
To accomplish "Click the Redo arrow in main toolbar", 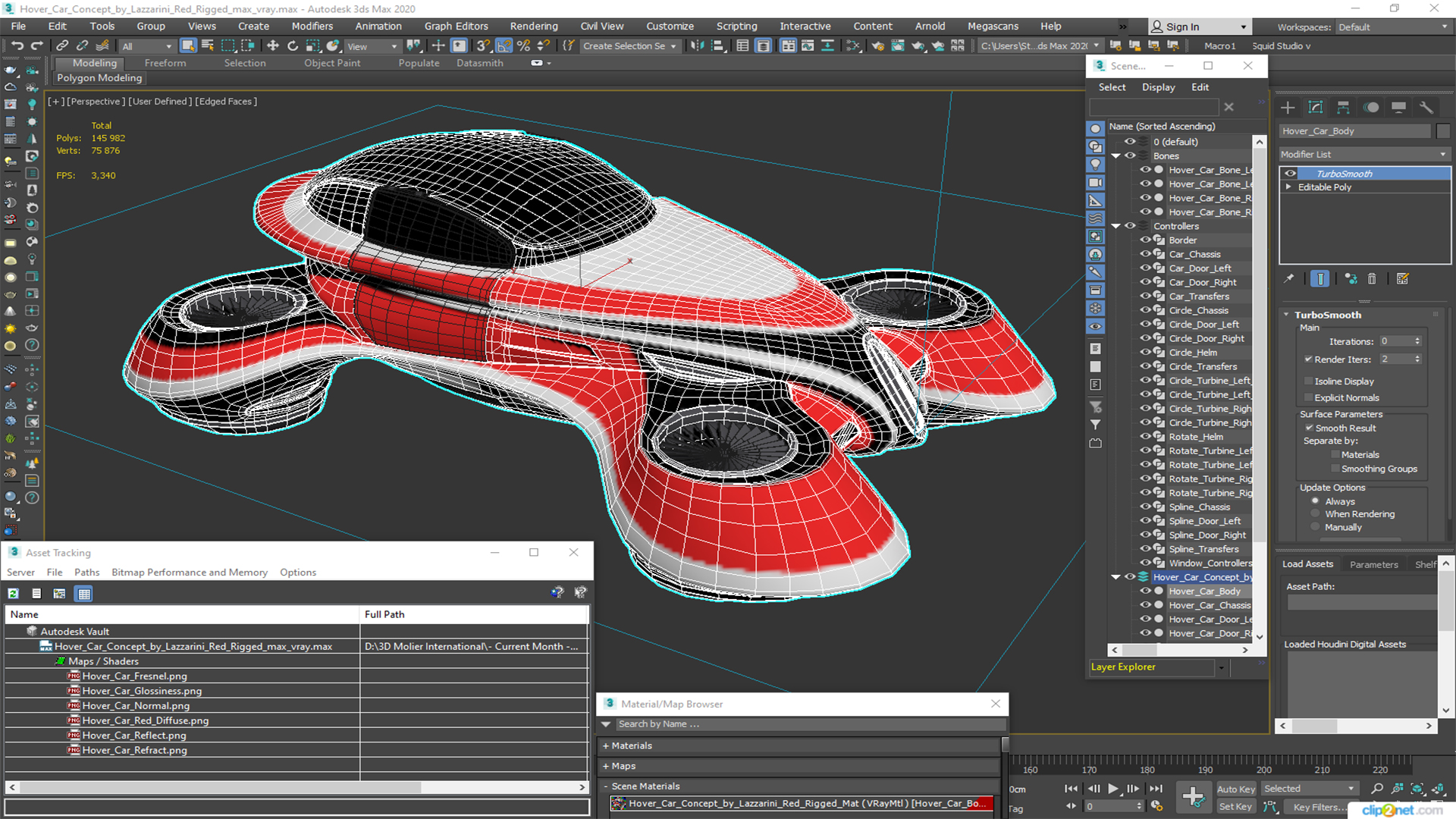I will [x=36, y=46].
